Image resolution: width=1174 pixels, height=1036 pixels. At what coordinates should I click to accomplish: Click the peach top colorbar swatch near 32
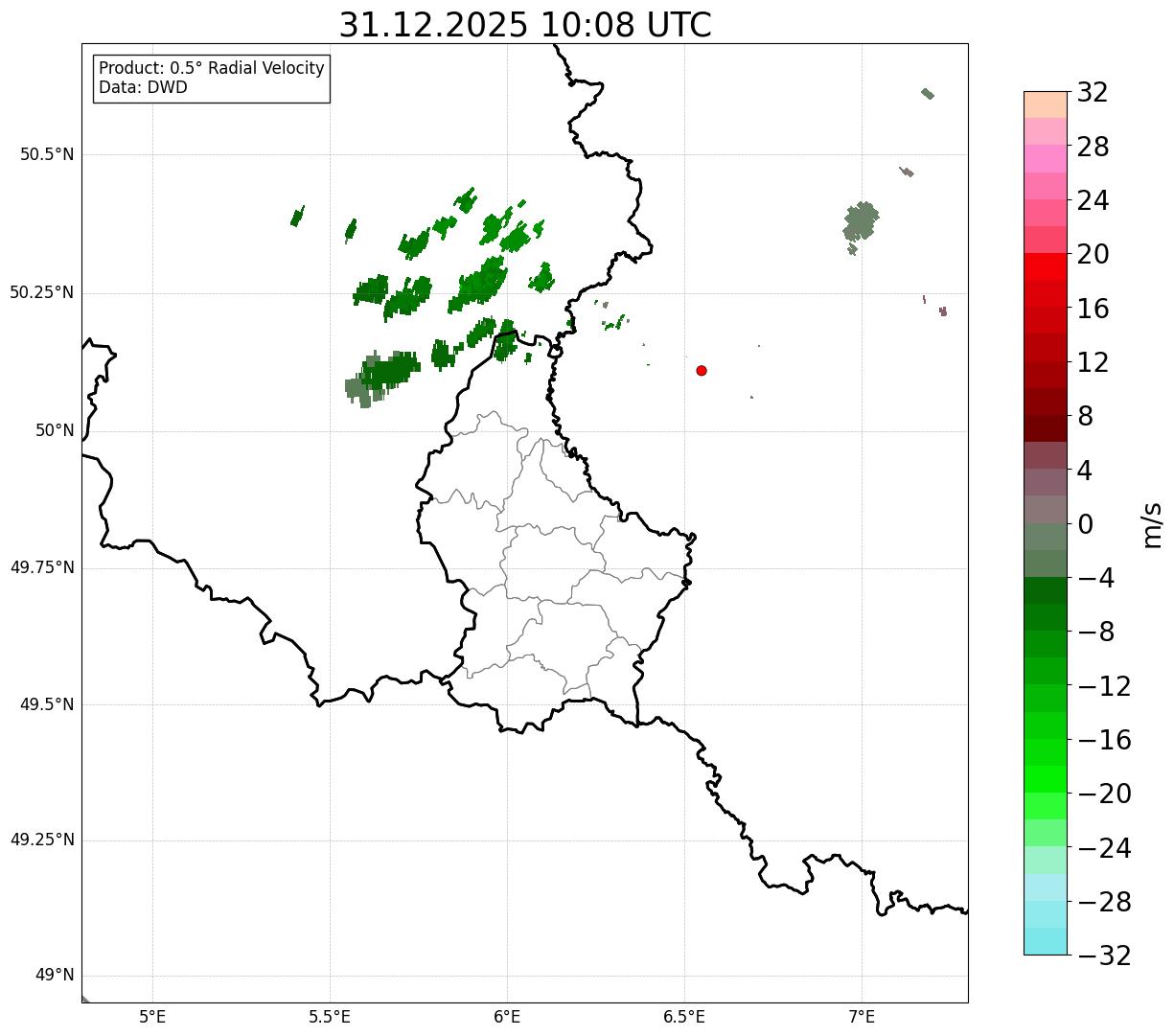[x=1046, y=104]
